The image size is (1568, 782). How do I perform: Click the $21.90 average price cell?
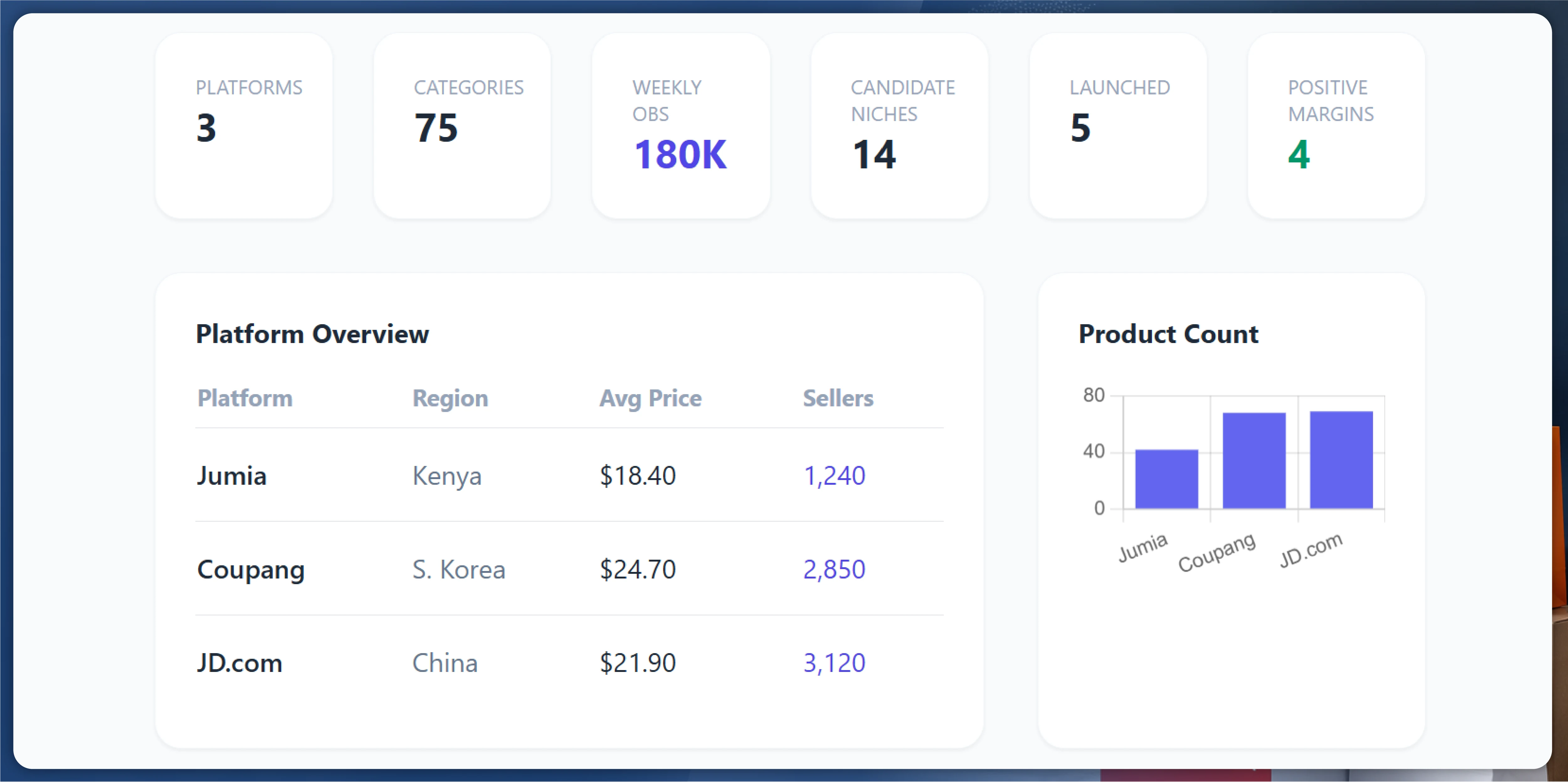(638, 663)
